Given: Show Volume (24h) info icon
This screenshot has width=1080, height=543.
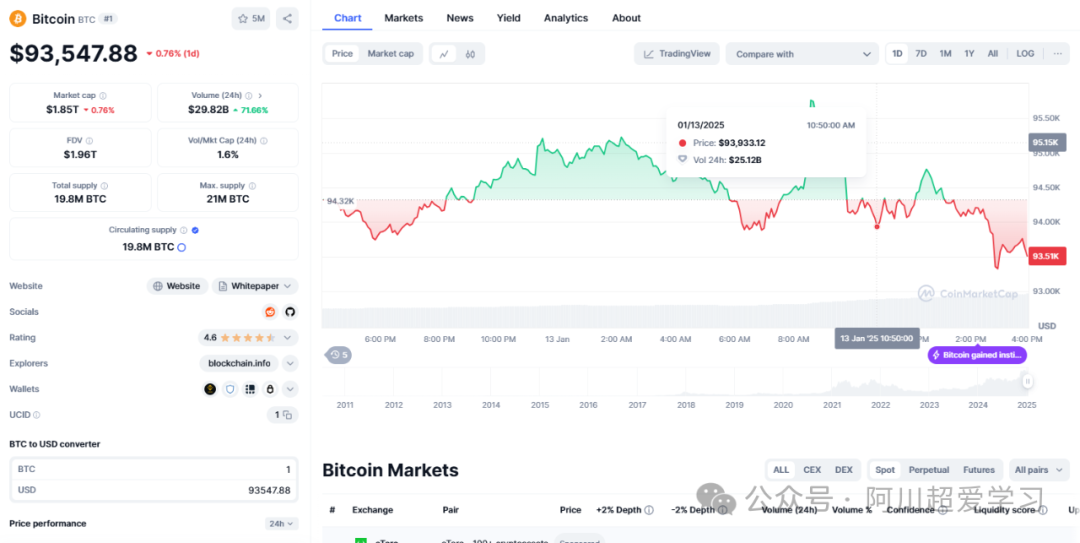Looking at the screenshot, I should (x=249, y=96).
